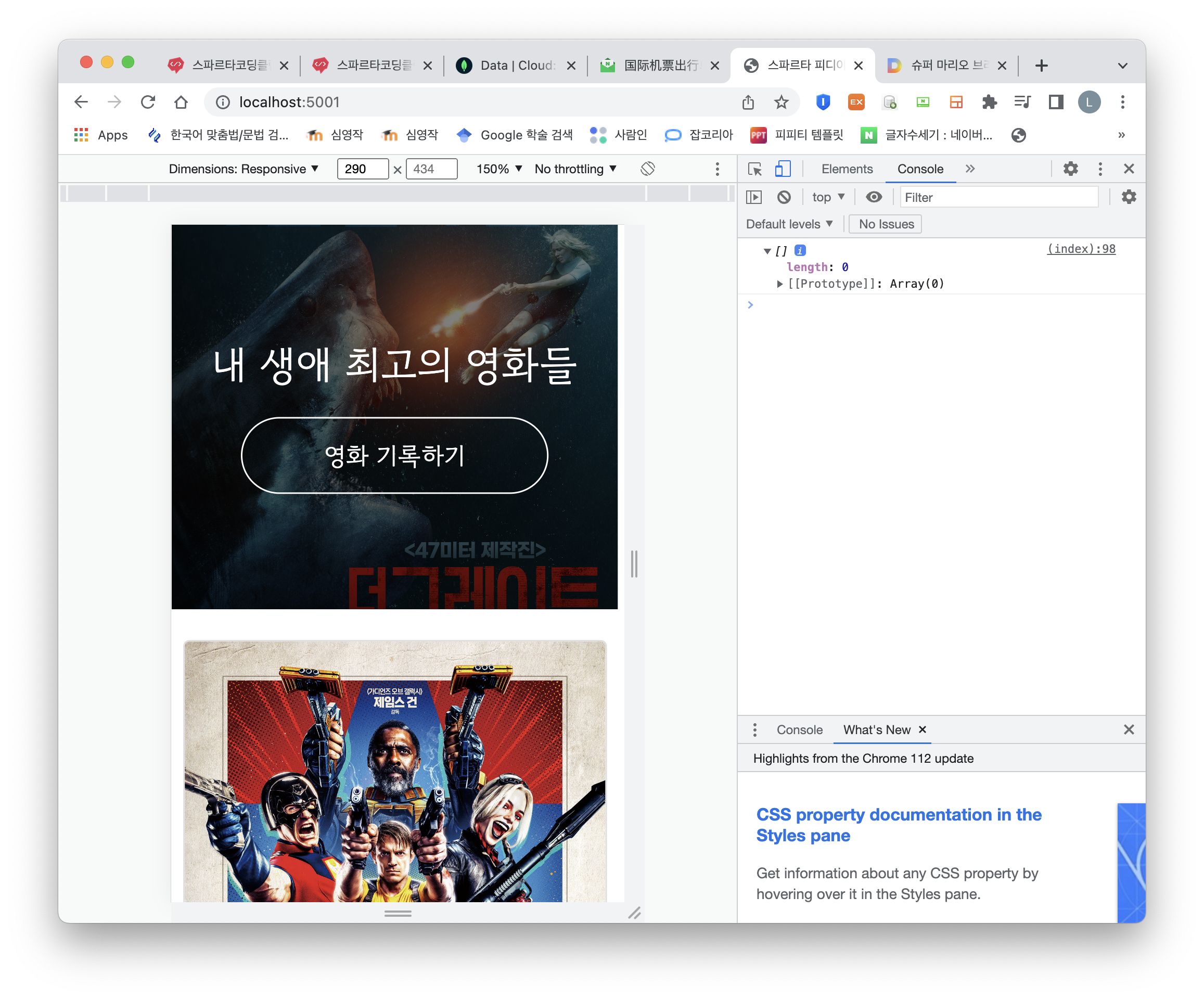Open the media control queue icon
The height and width of the screenshot is (1000, 1204).
[1022, 102]
